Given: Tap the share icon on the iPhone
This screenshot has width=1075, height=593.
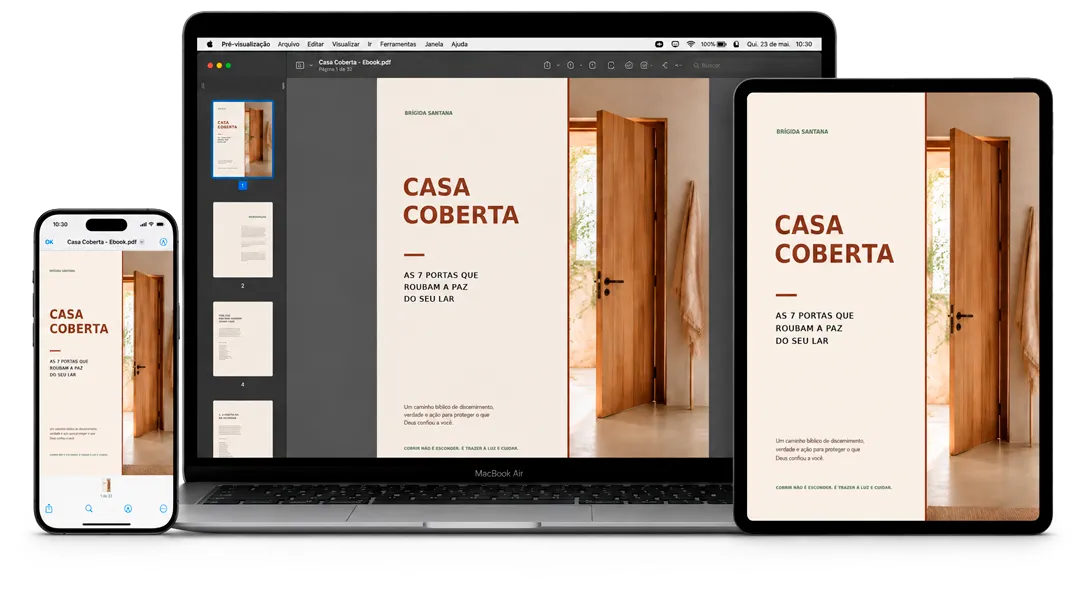Looking at the screenshot, I should click(x=49, y=509).
